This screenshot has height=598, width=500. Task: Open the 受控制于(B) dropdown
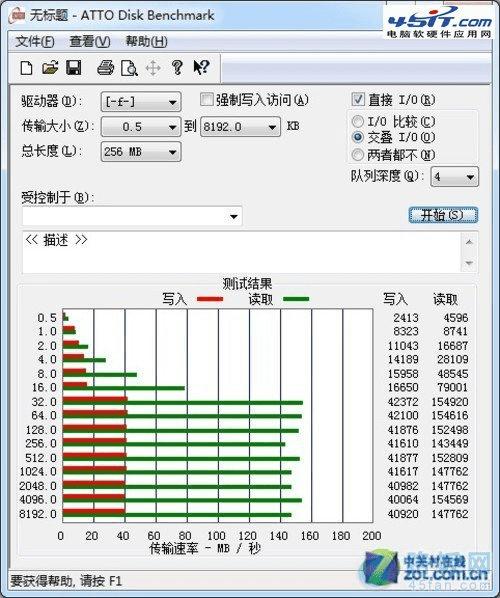coord(132,217)
